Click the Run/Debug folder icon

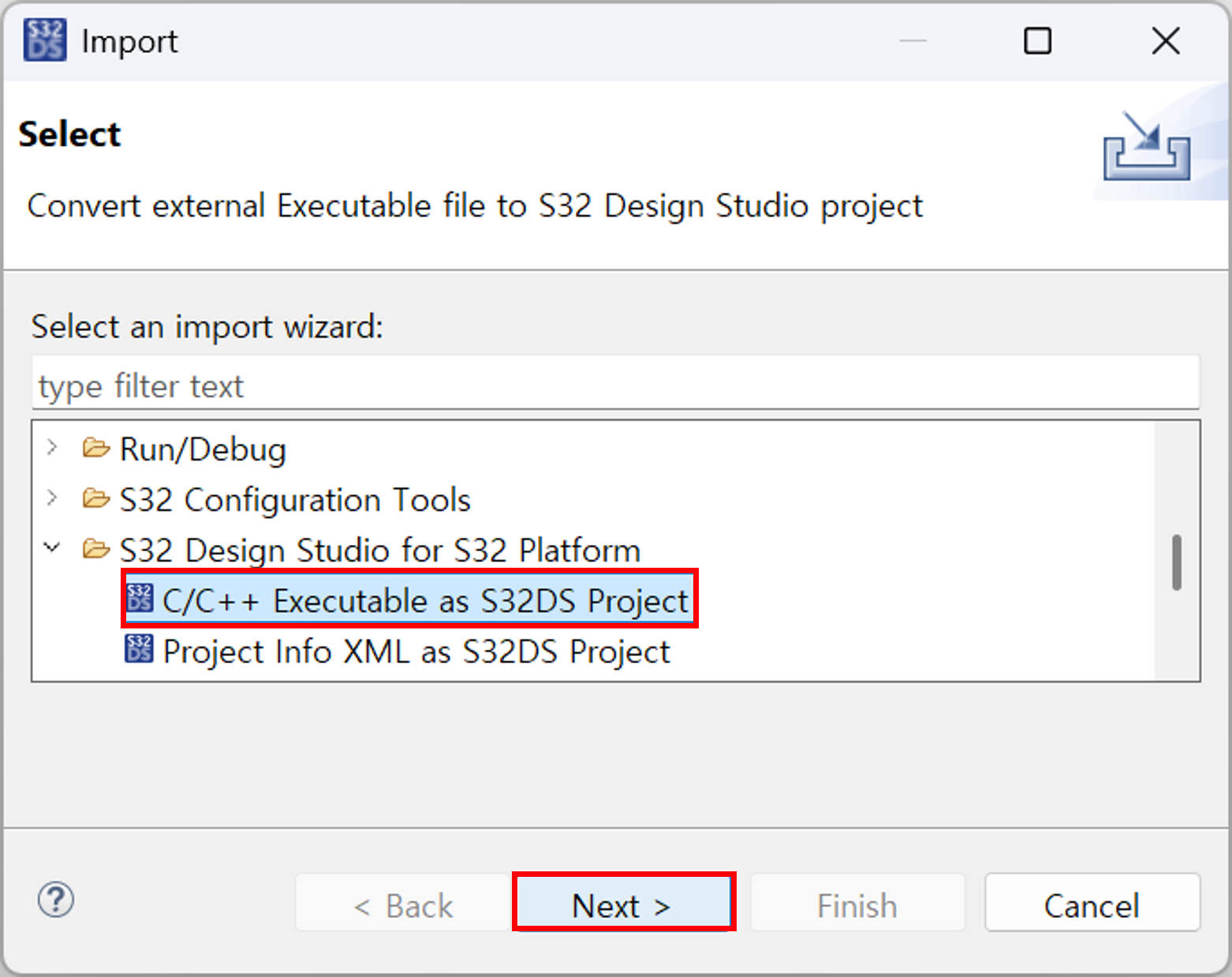click(96, 449)
